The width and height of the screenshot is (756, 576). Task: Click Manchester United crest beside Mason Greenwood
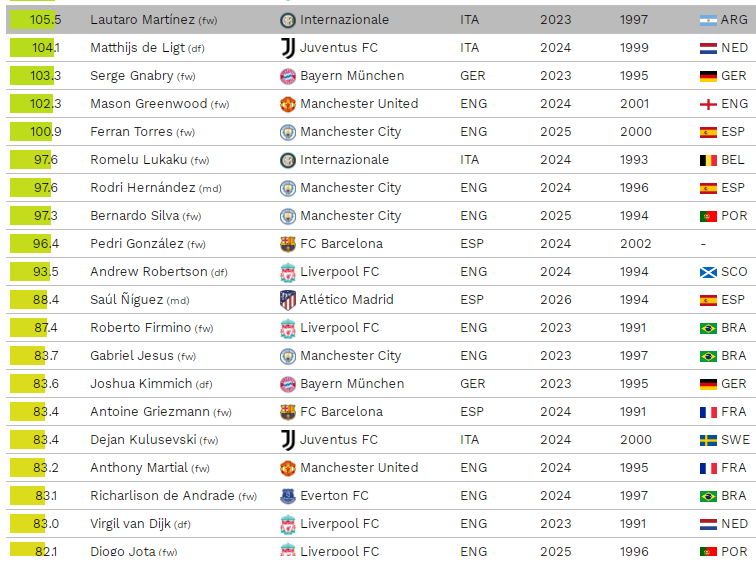tap(288, 104)
